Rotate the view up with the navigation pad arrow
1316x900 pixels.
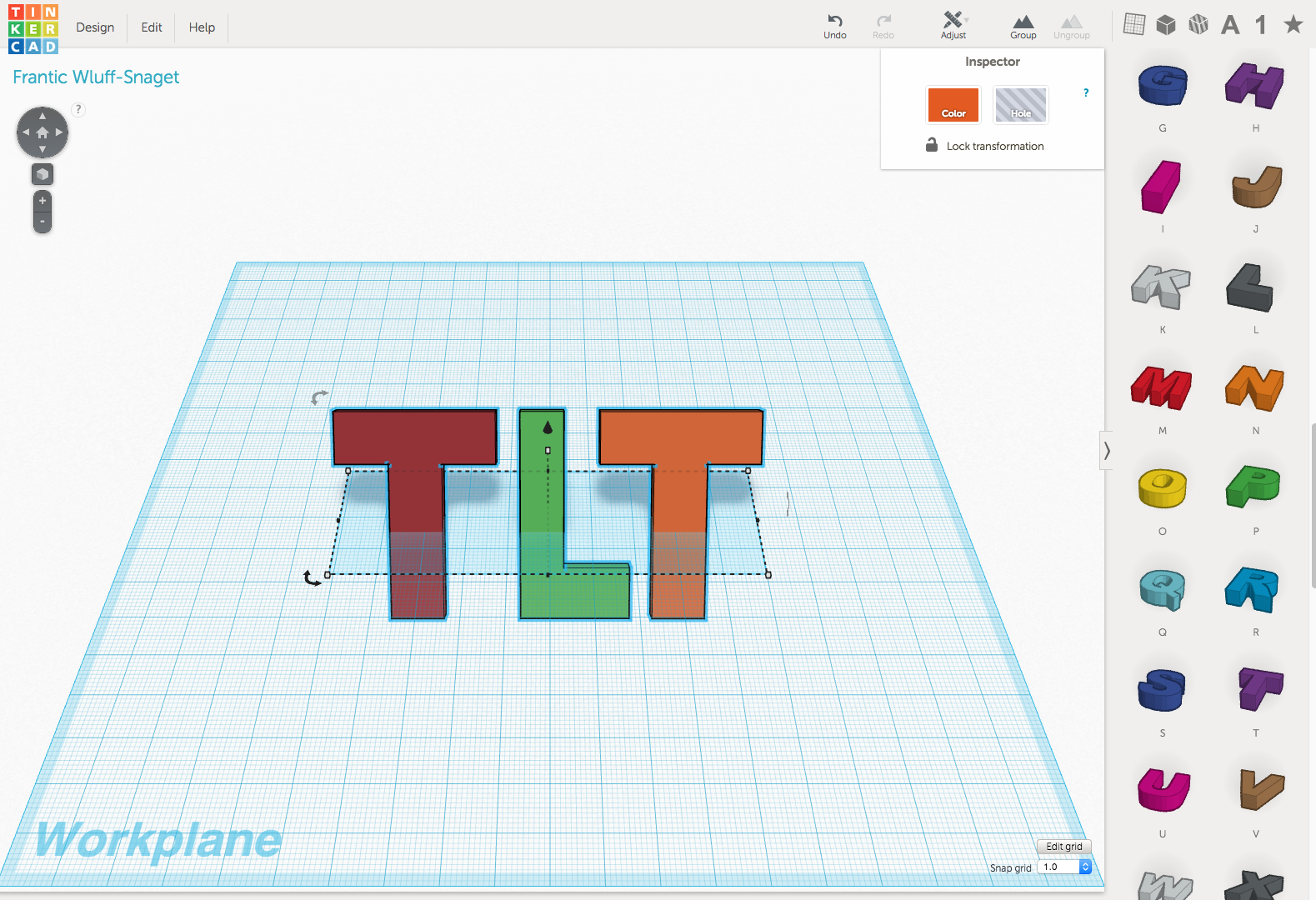[43, 116]
